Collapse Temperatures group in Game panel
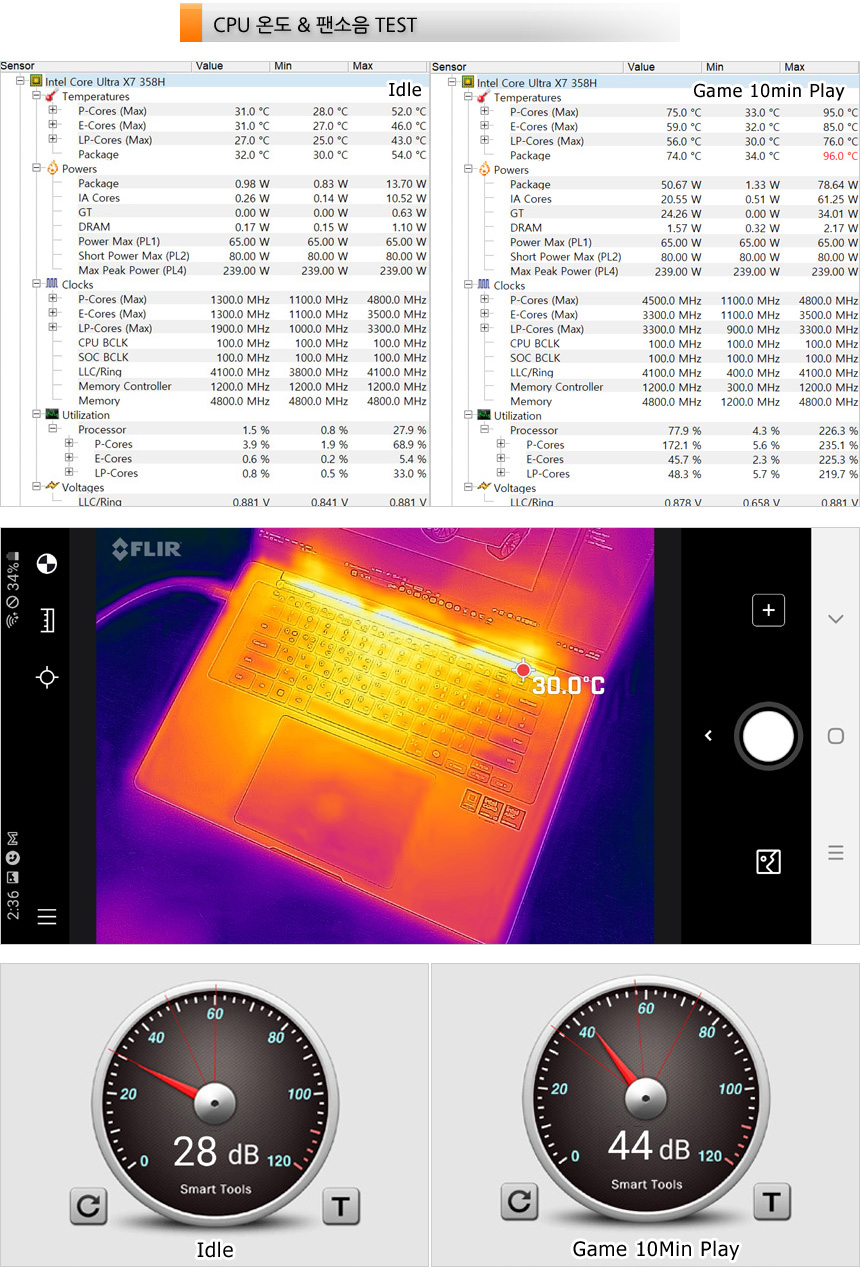 point(468,97)
